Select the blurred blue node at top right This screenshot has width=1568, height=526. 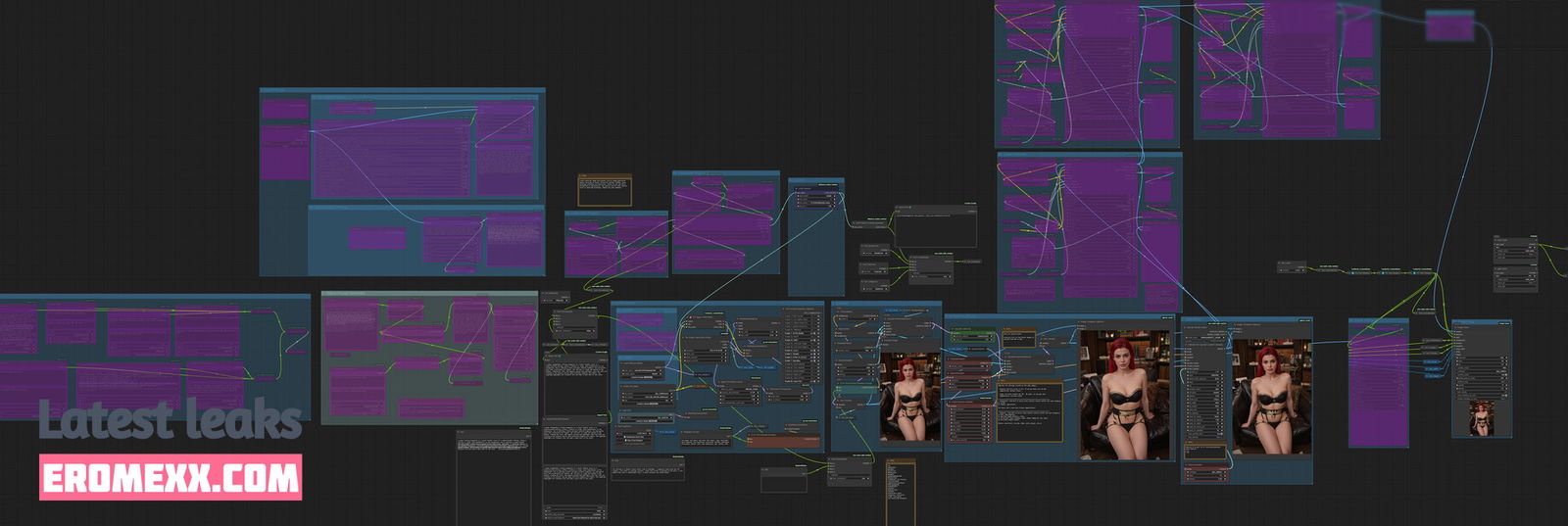coord(1449,25)
